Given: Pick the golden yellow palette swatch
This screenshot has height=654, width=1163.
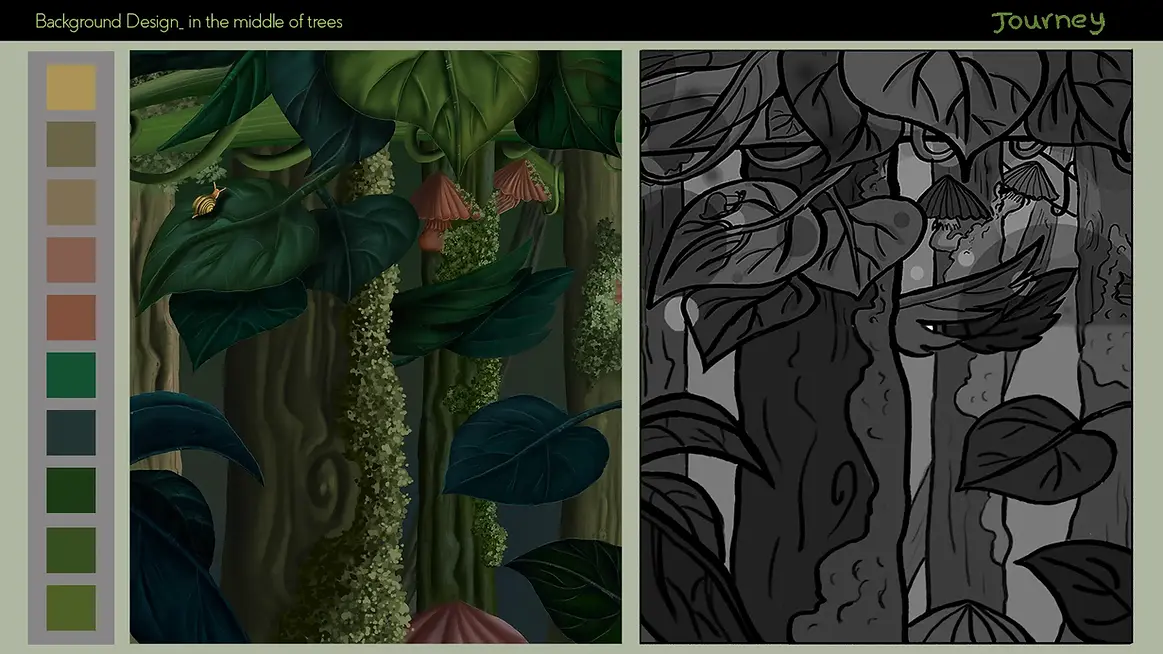Looking at the screenshot, I should (71, 87).
